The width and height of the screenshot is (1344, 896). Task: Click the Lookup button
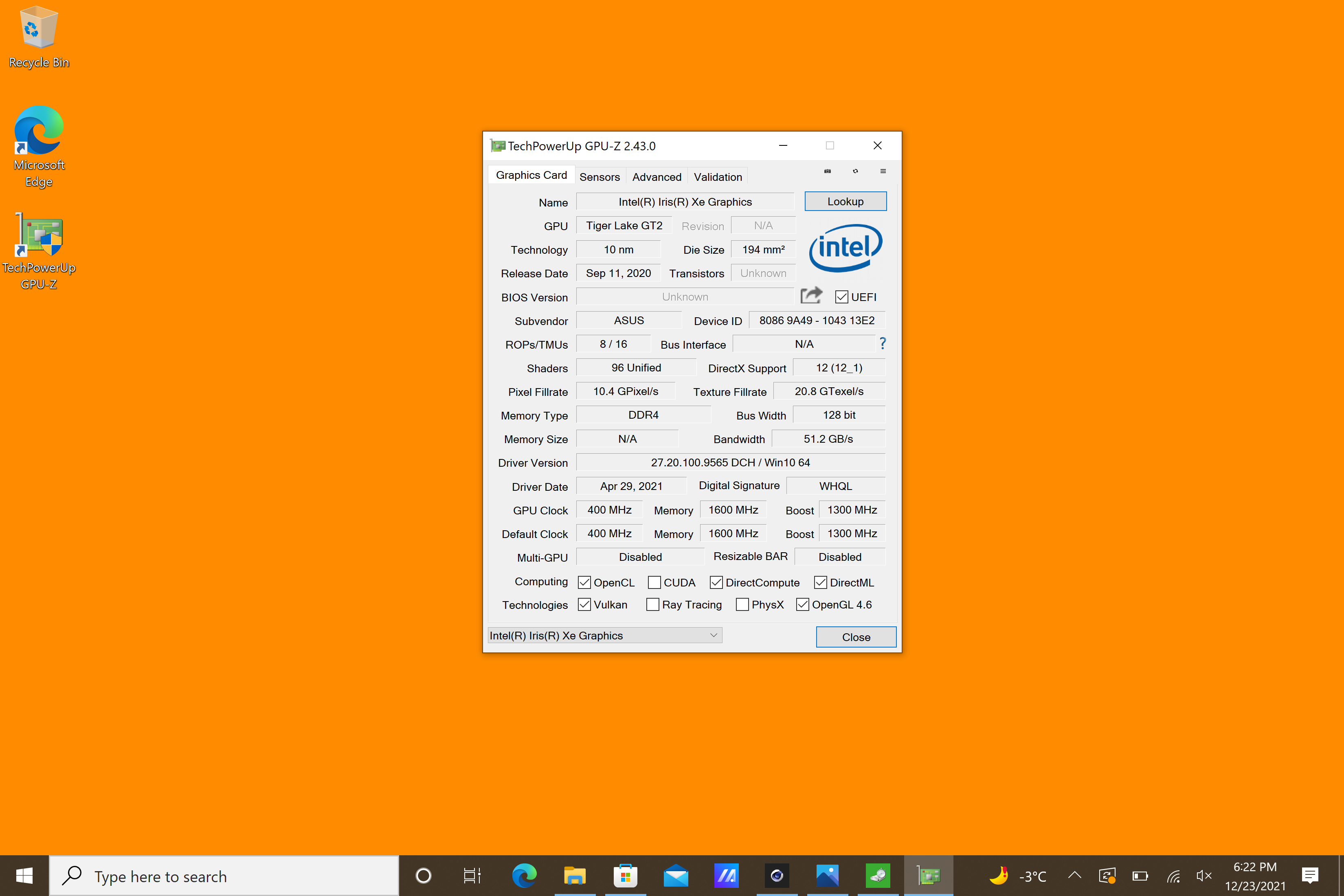(845, 201)
